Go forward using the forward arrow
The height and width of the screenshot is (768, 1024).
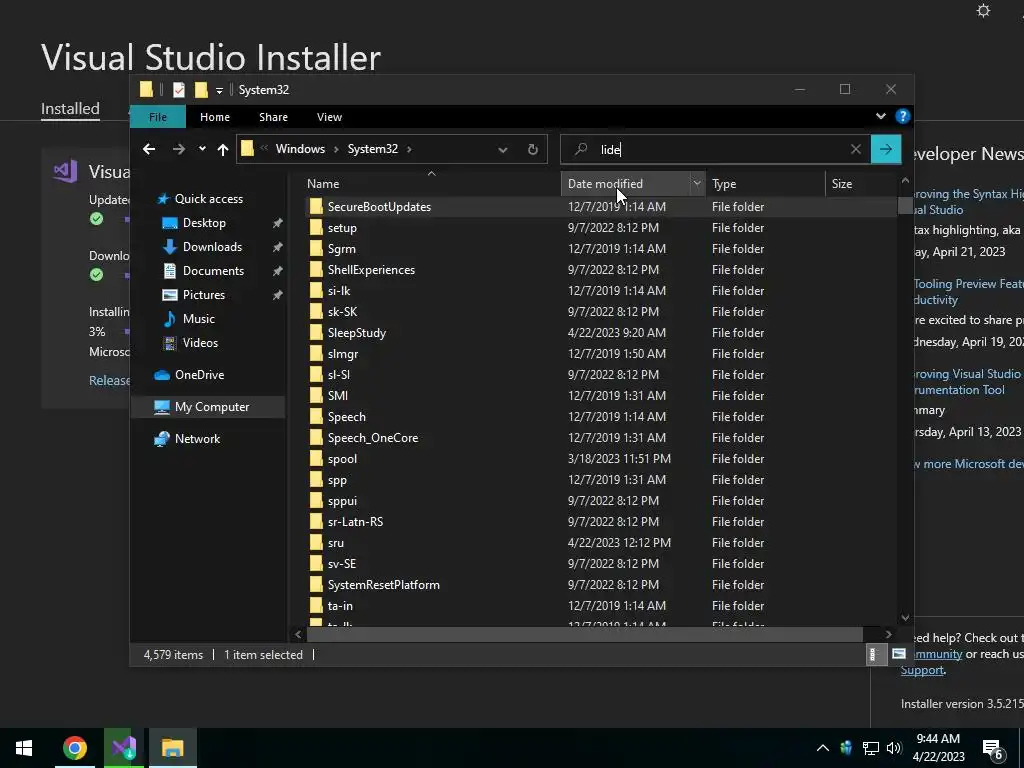[178, 150]
